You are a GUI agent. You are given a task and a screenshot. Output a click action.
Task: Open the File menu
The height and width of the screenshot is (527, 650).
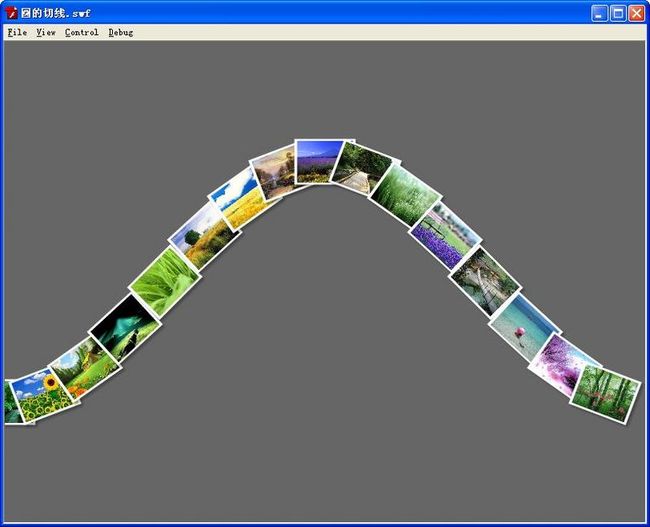click(x=17, y=32)
